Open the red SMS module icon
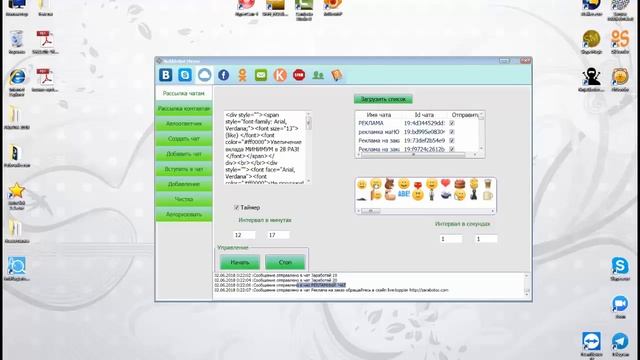The width and height of the screenshot is (640, 360). tap(299, 75)
